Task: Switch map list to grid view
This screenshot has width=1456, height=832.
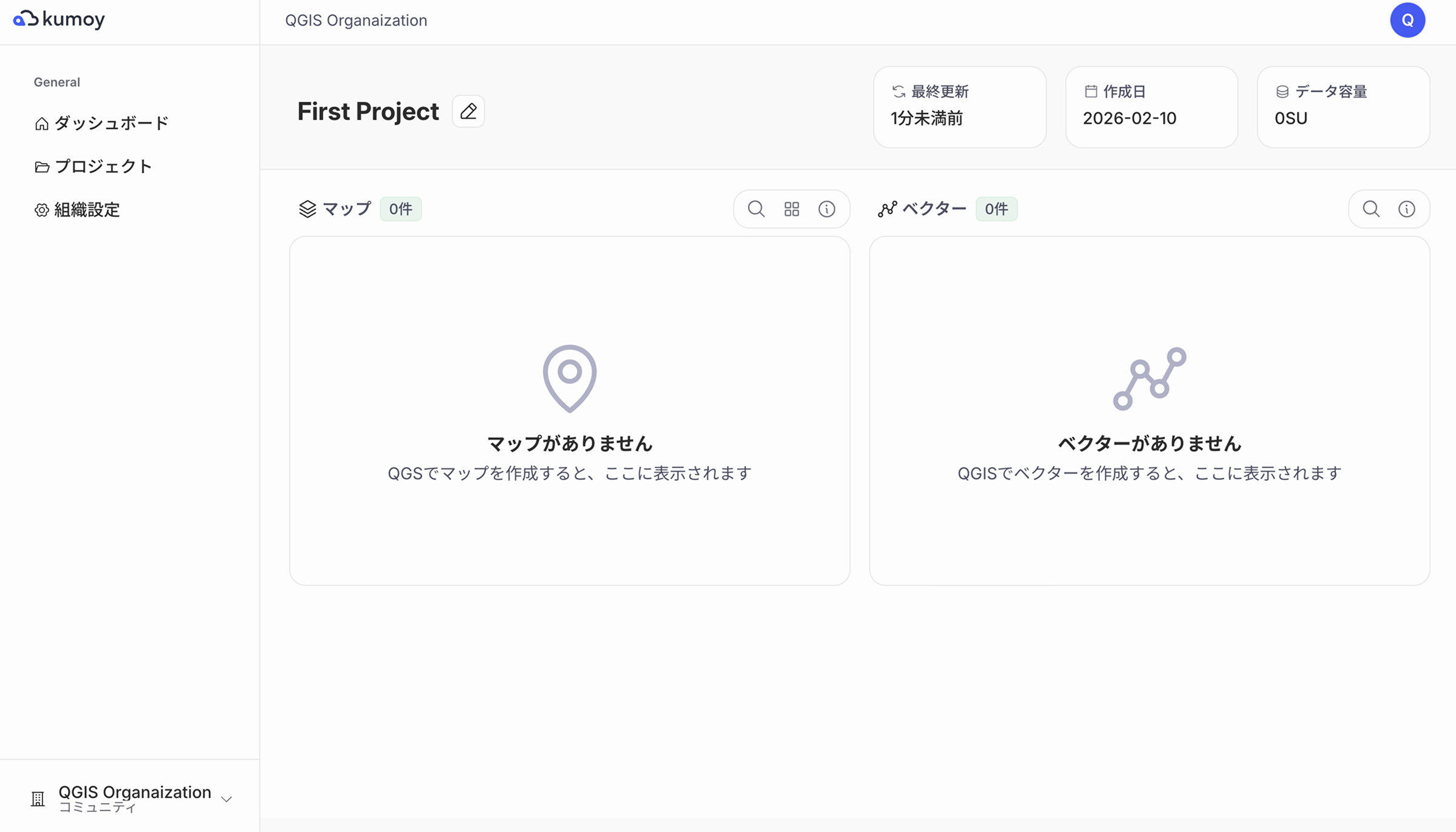Action: 792,209
